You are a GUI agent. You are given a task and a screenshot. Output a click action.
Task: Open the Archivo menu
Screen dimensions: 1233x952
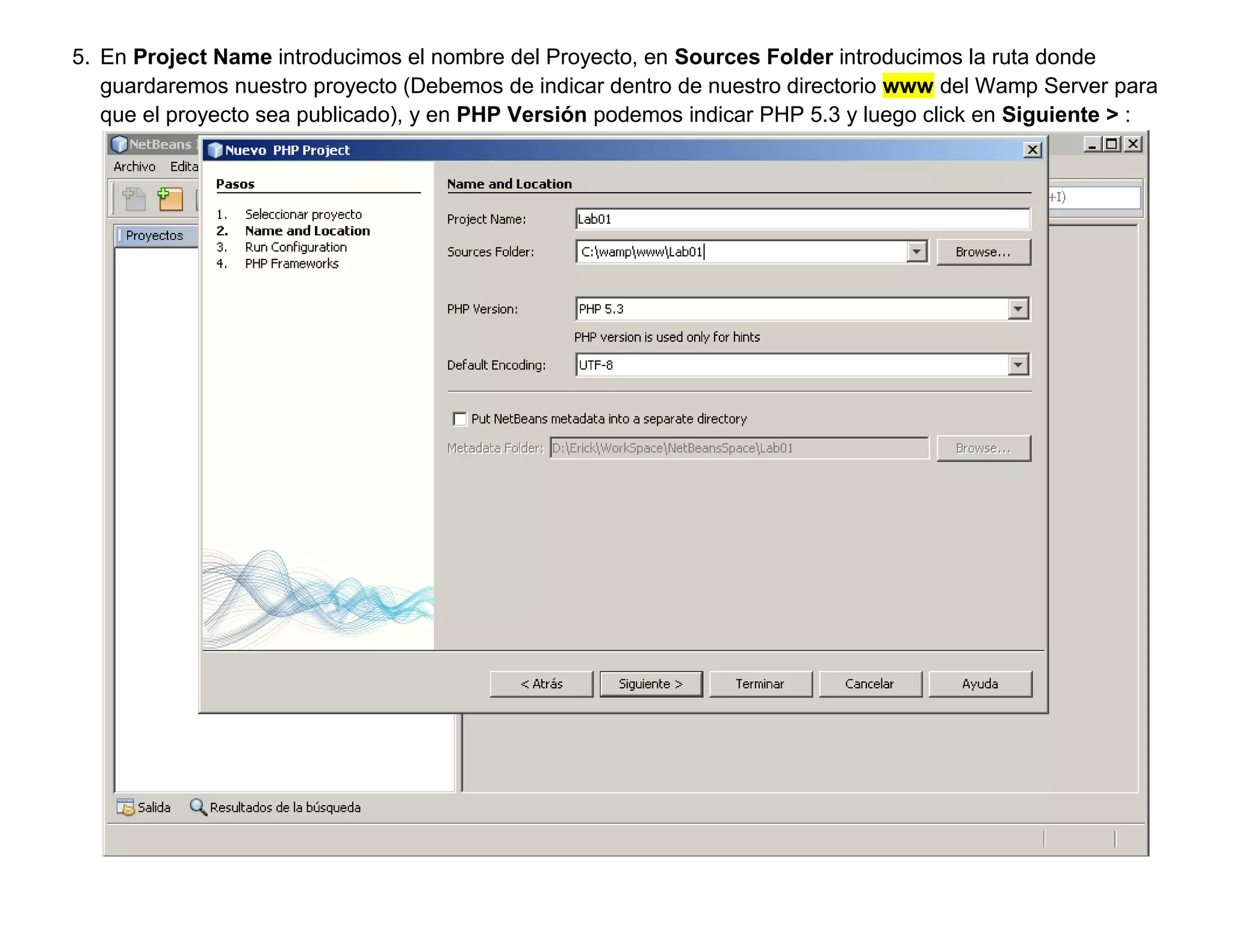click(134, 167)
